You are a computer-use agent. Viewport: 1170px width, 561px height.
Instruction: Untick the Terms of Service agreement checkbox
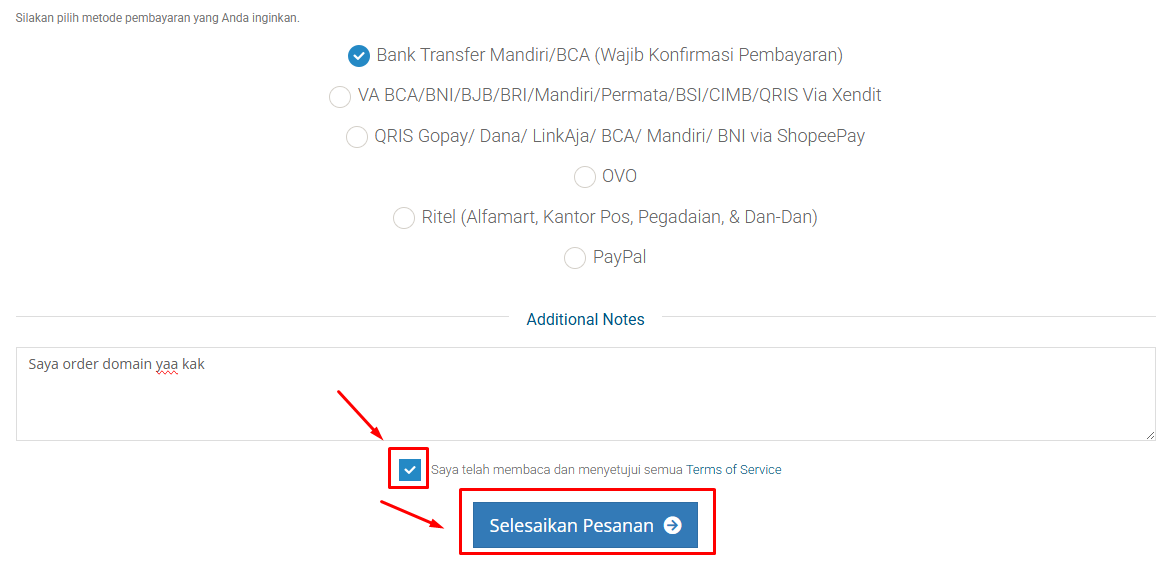pyautogui.click(x=410, y=470)
